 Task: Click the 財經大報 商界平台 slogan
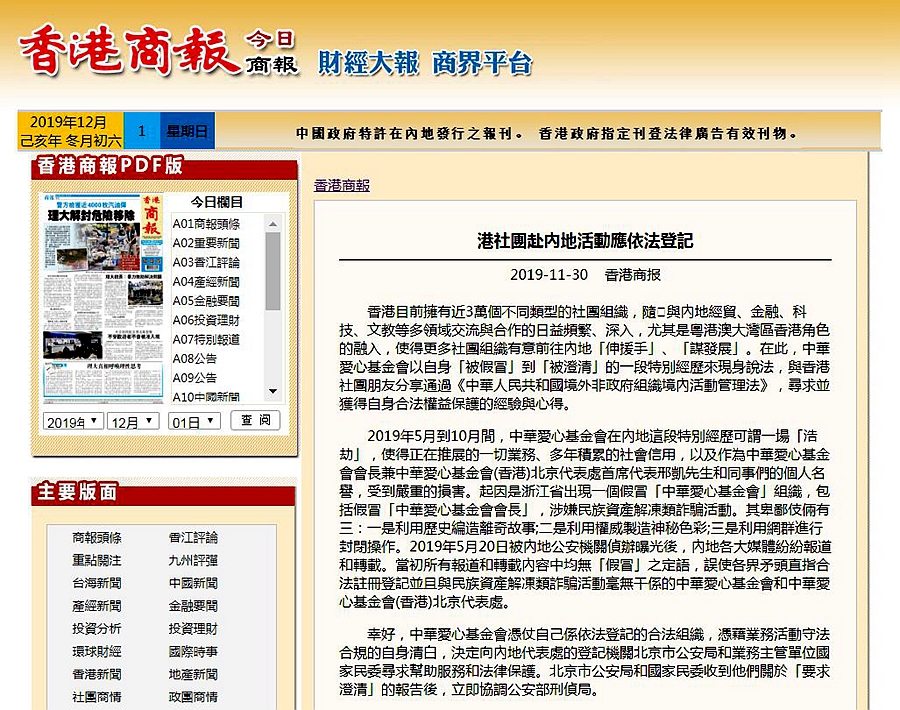pyautogui.click(x=425, y=63)
